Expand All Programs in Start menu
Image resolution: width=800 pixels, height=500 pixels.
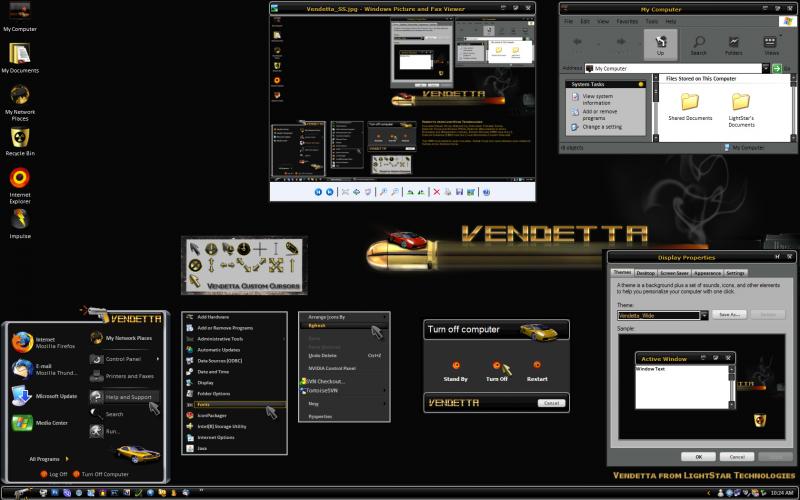click(48, 459)
